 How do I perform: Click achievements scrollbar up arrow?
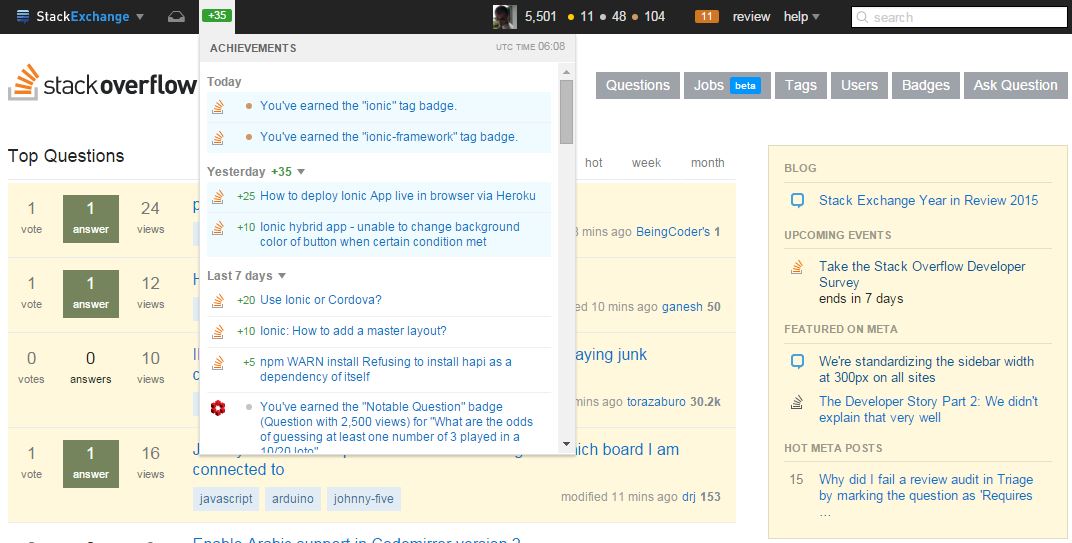click(566, 71)
